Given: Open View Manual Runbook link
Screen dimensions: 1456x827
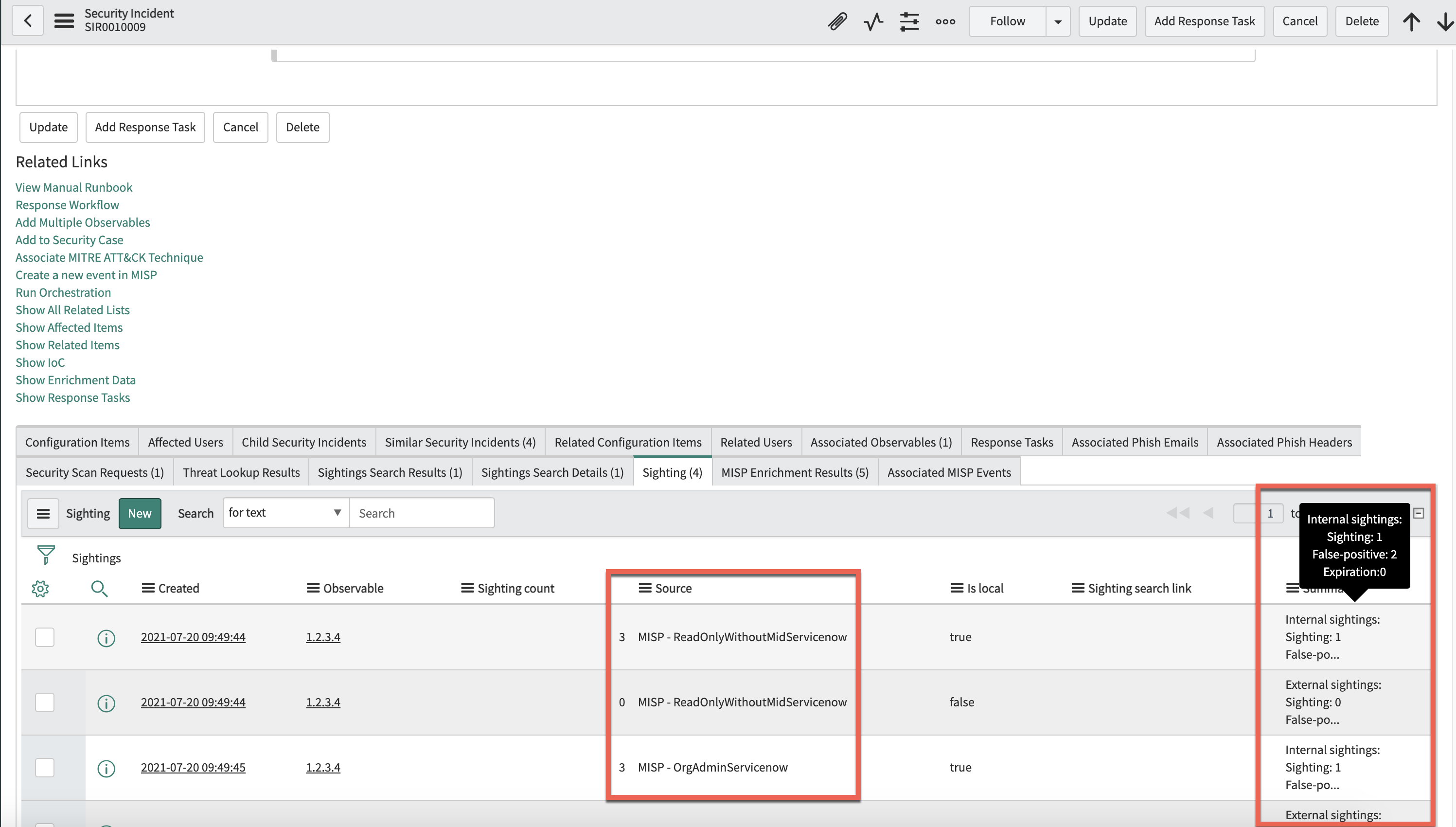Looking at the screenshot, I should [74, 187].
